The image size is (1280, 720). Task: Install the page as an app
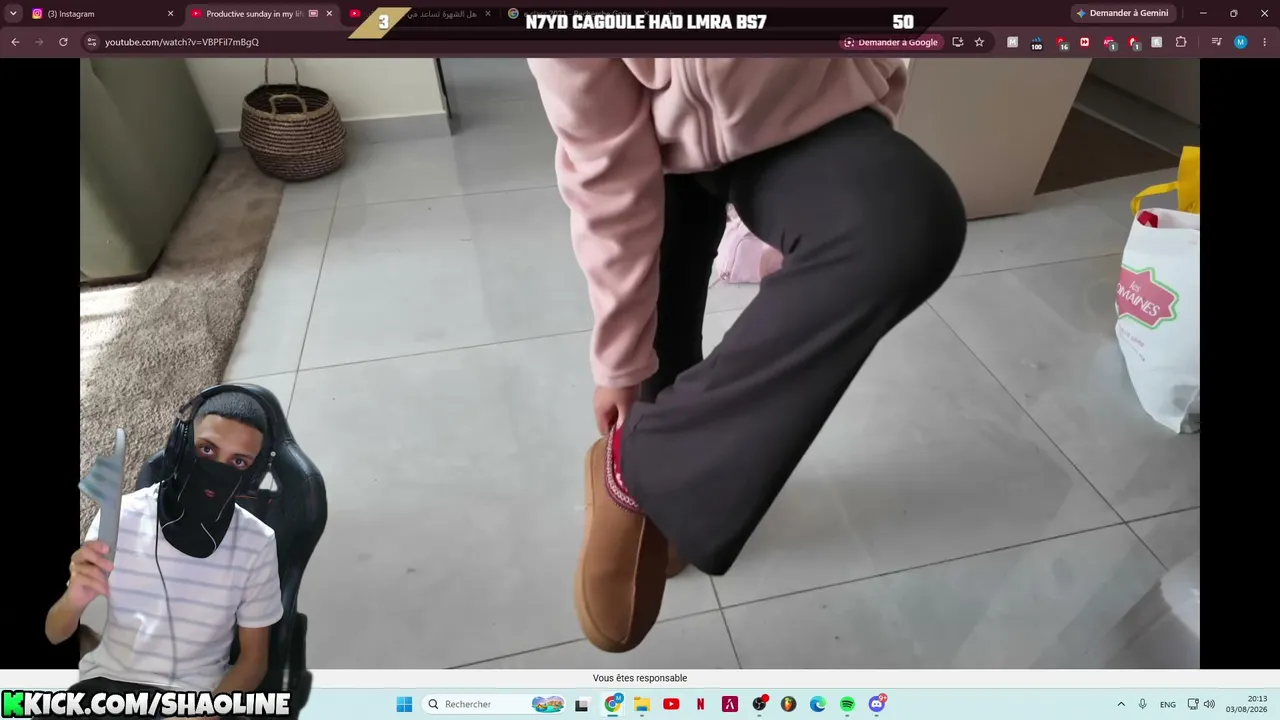click(x=958, y=42)
